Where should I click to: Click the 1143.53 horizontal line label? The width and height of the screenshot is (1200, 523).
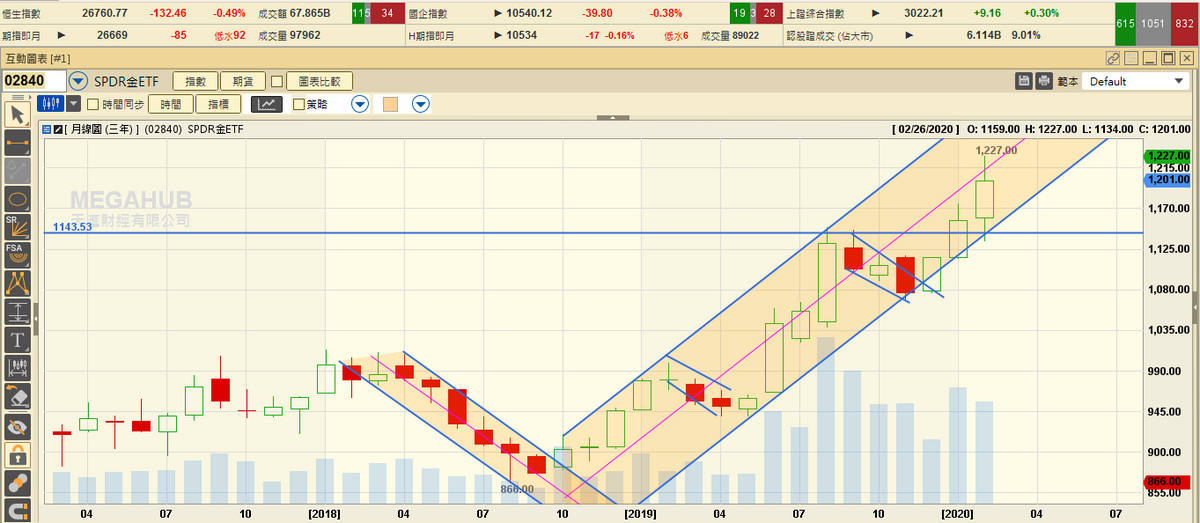(x=71, y=227)
